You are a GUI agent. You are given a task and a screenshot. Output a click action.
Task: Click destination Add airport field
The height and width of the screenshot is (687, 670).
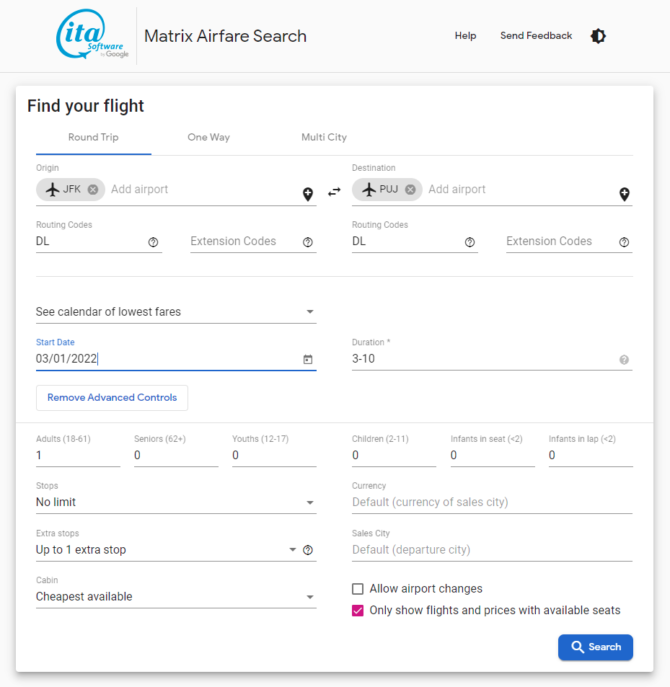coord(521,189)
